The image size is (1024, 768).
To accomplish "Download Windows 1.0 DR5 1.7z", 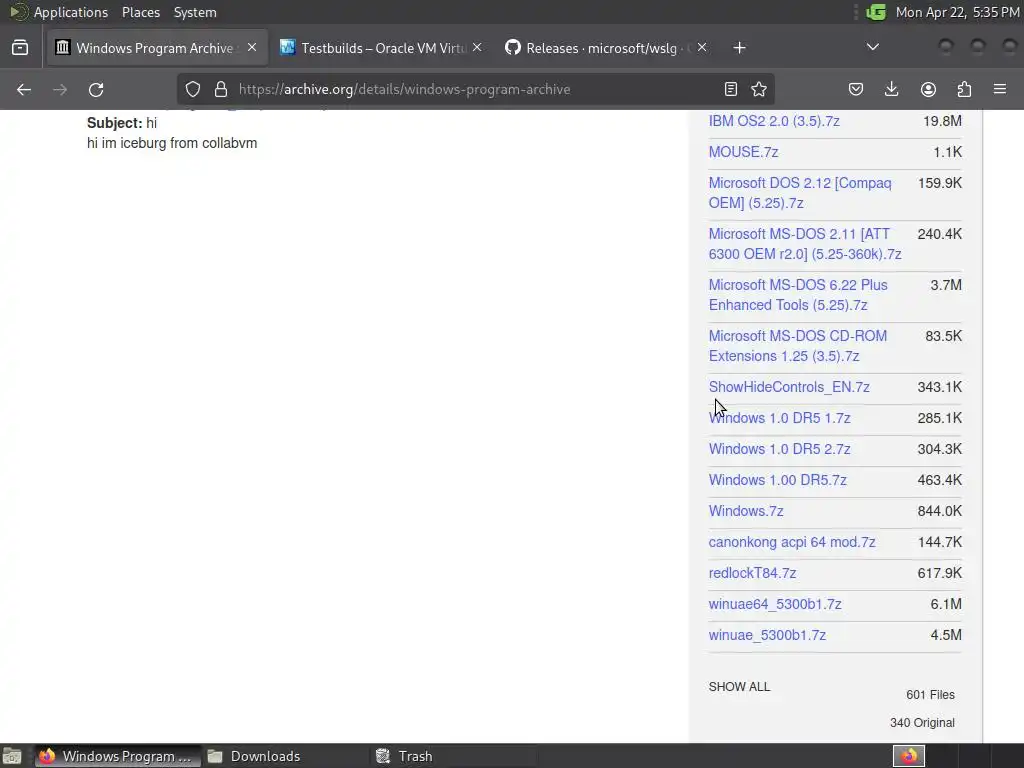I will (x=780, y=418).
